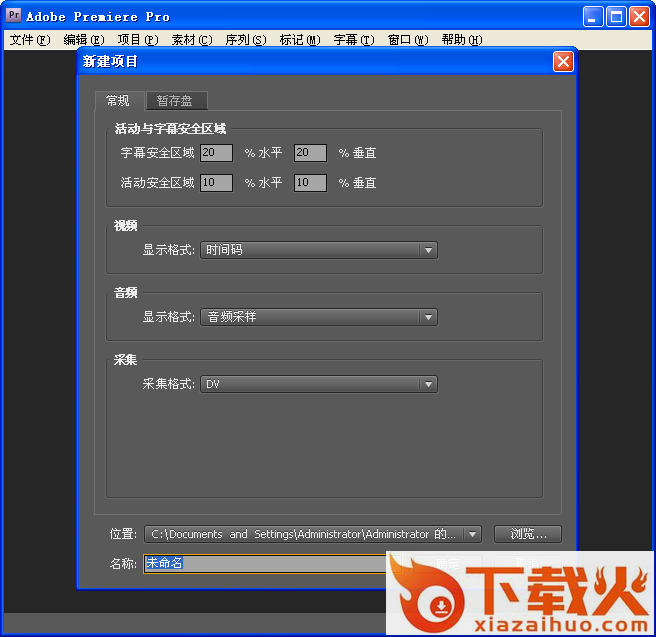Open the 字幕(T) menu
Viewport: 656px width, 637px height.
pos(354,40)
